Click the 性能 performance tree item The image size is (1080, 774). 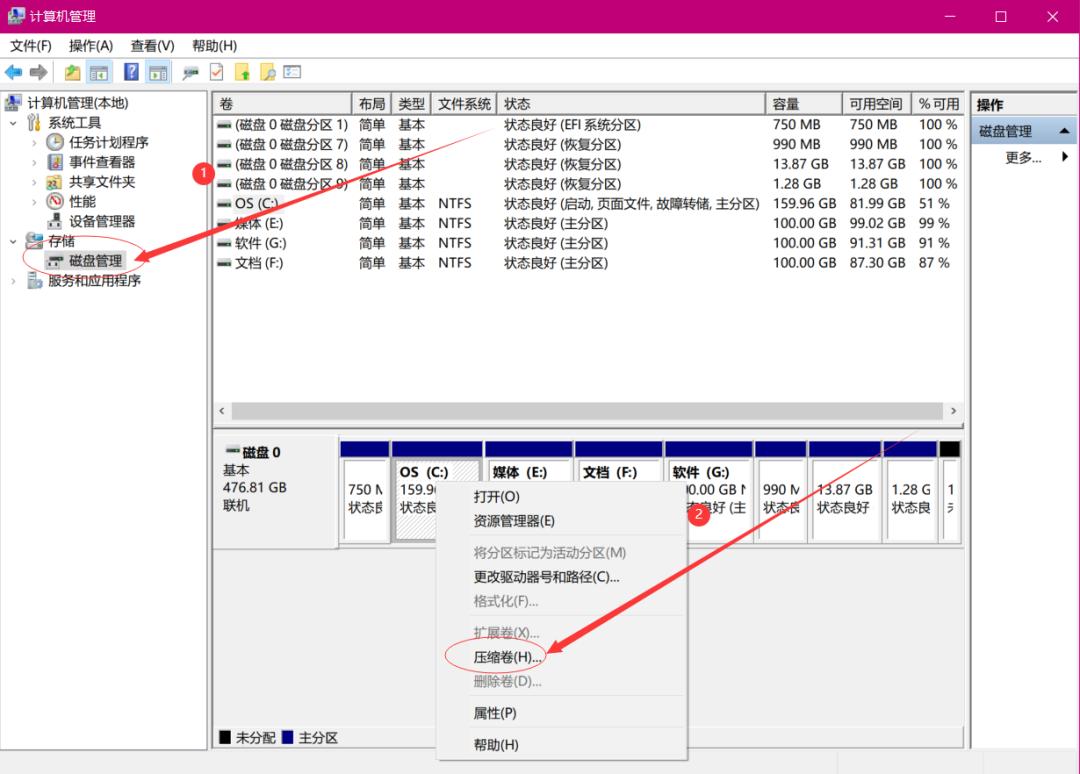82,201
